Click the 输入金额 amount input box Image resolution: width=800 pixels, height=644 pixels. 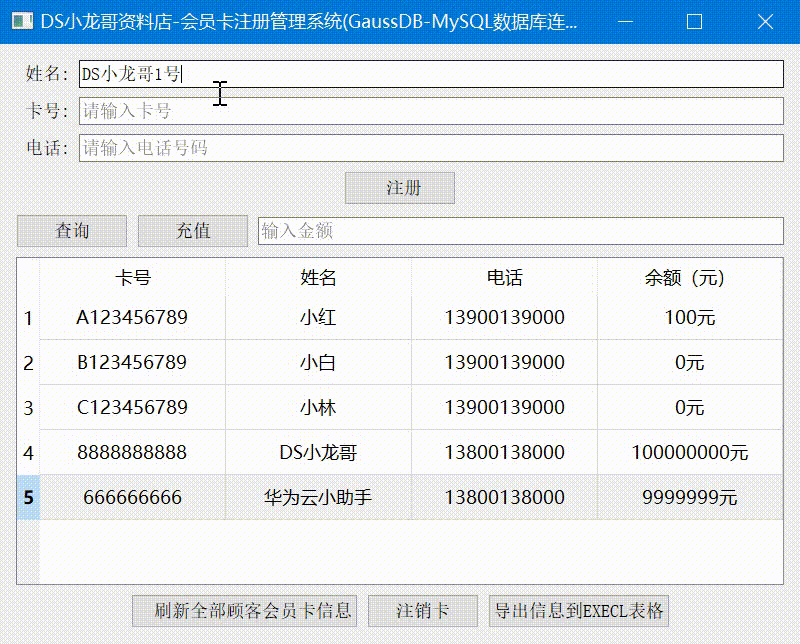pyautogui.click(x=520, y=231)
